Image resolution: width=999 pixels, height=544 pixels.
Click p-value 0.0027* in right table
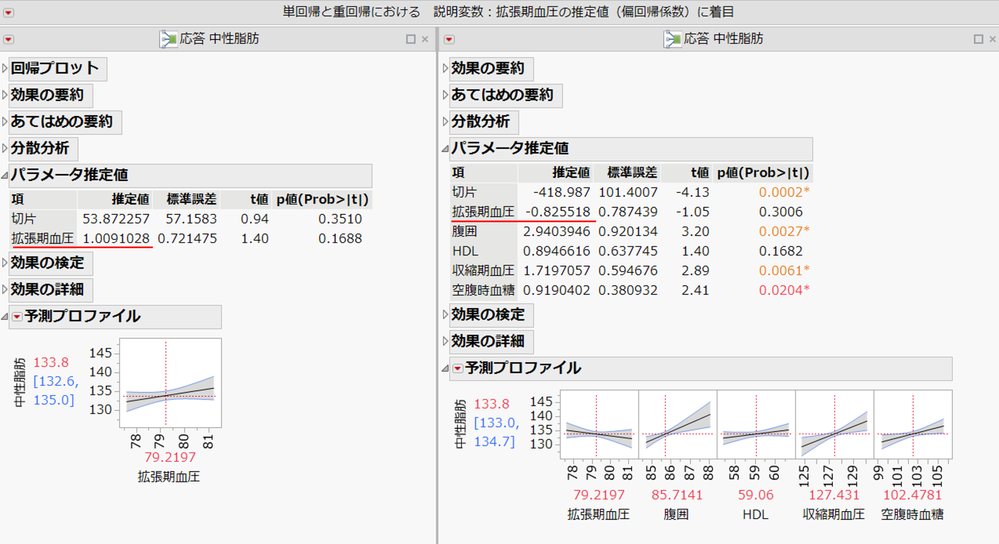pyautogui.click(x=784, y=231)
